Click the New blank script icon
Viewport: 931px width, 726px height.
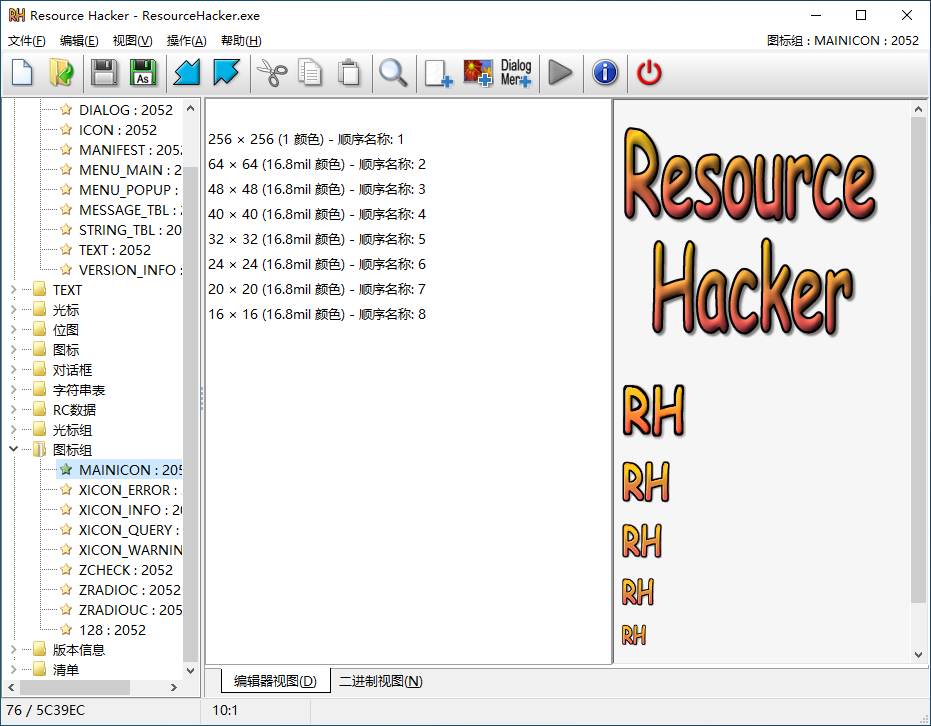tap(22, 73)
